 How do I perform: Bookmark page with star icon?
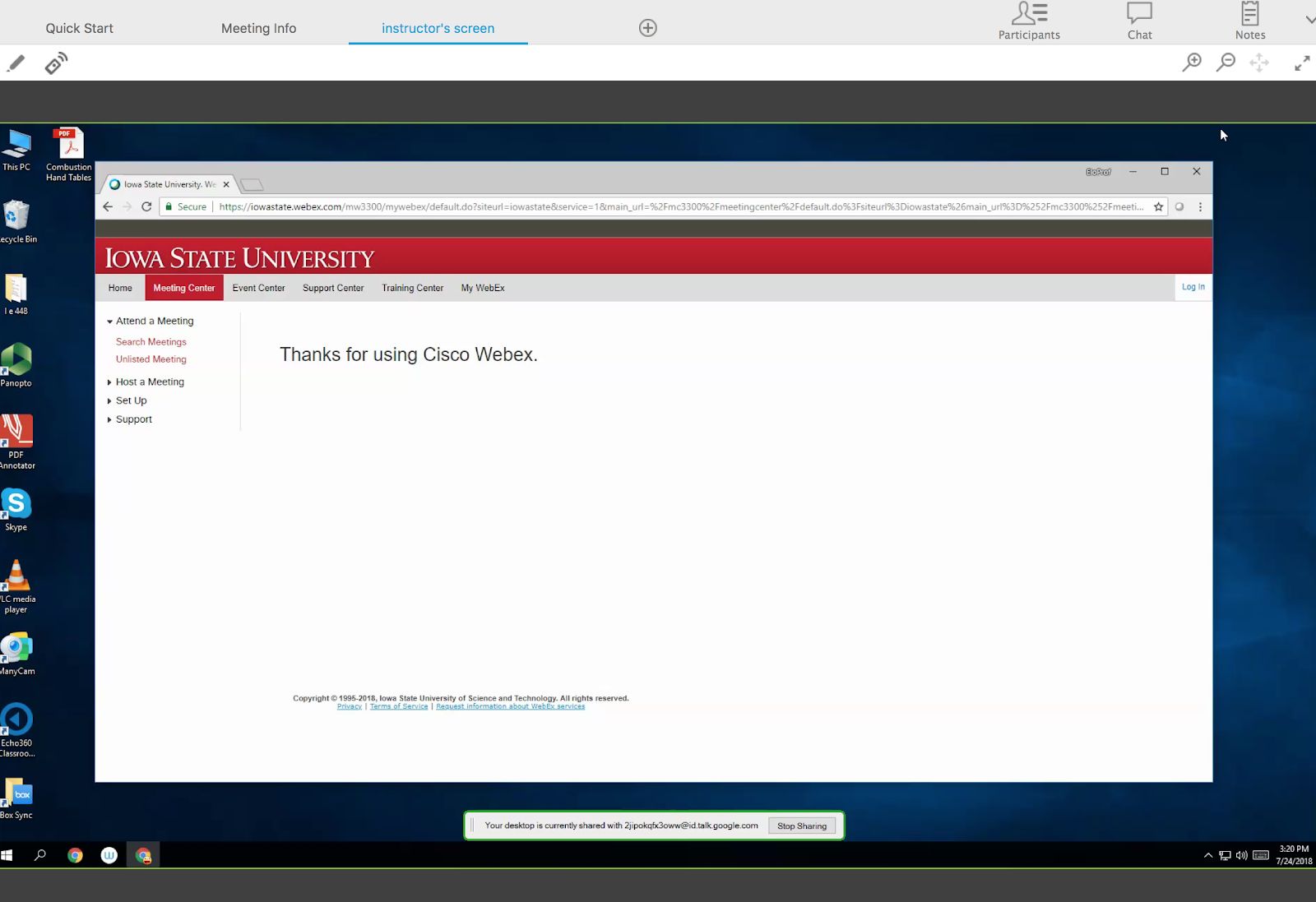(1158, 206)
